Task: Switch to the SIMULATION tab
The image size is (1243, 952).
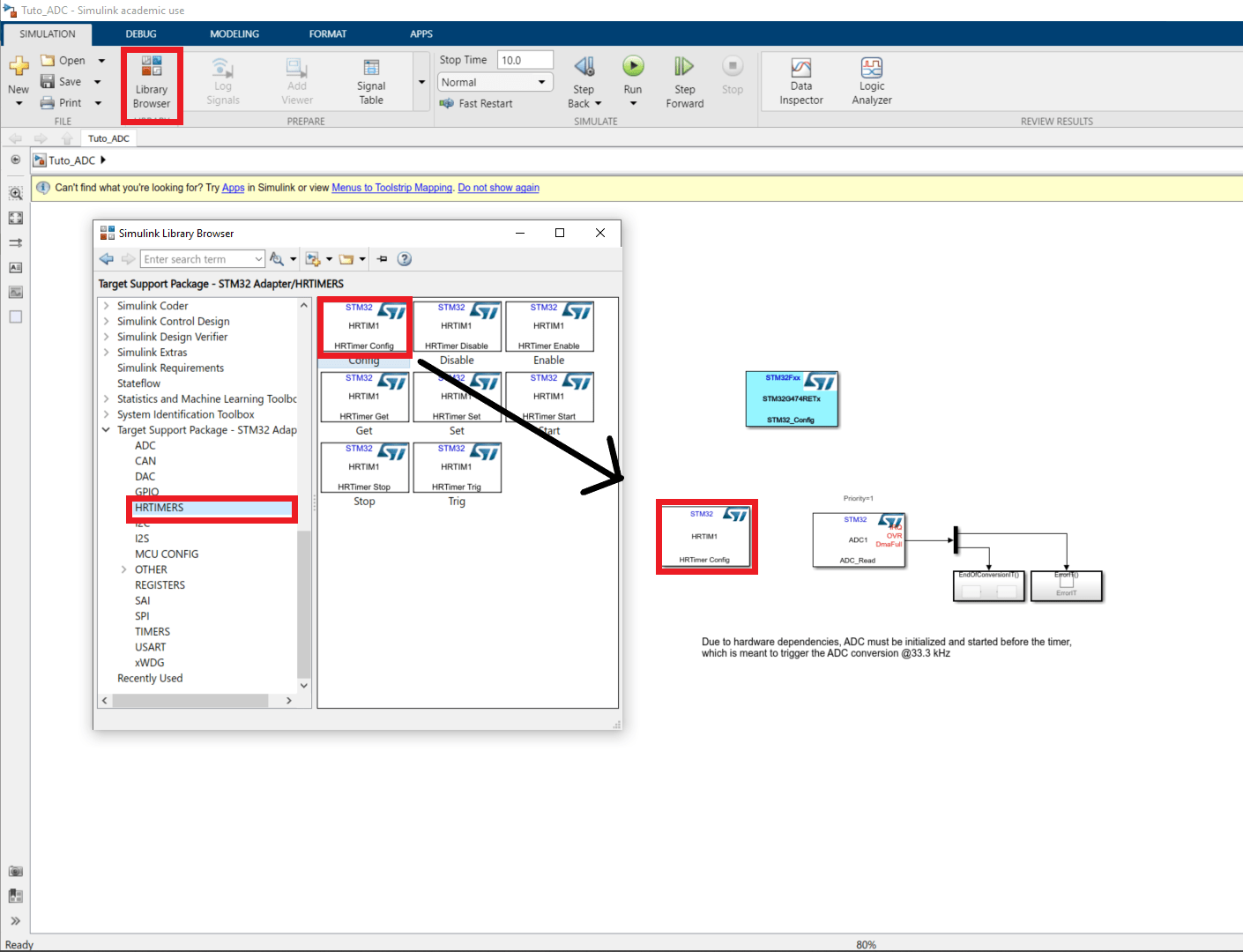Action: pyautogui.click(x=48, y=33)
